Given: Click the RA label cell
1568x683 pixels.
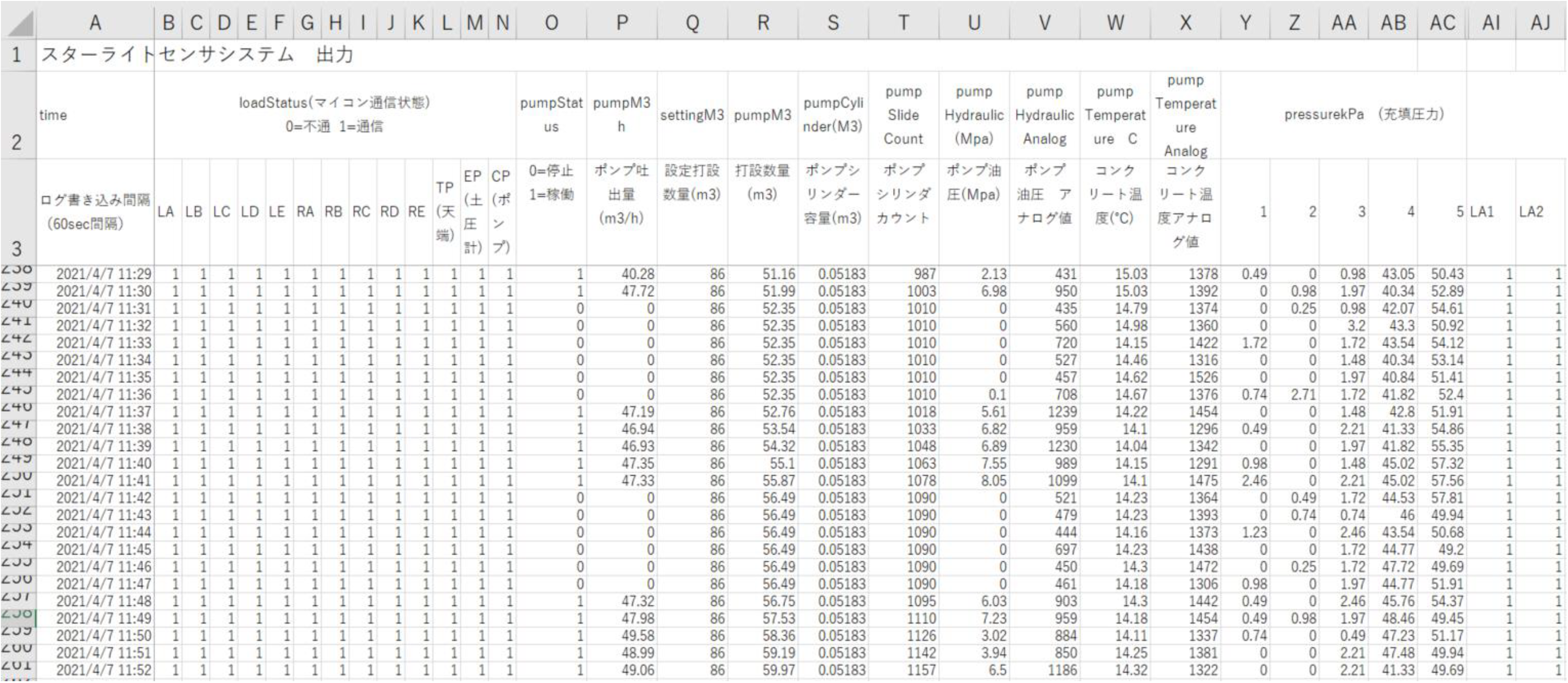Looking at the screenshot, I should click(307, 212).
